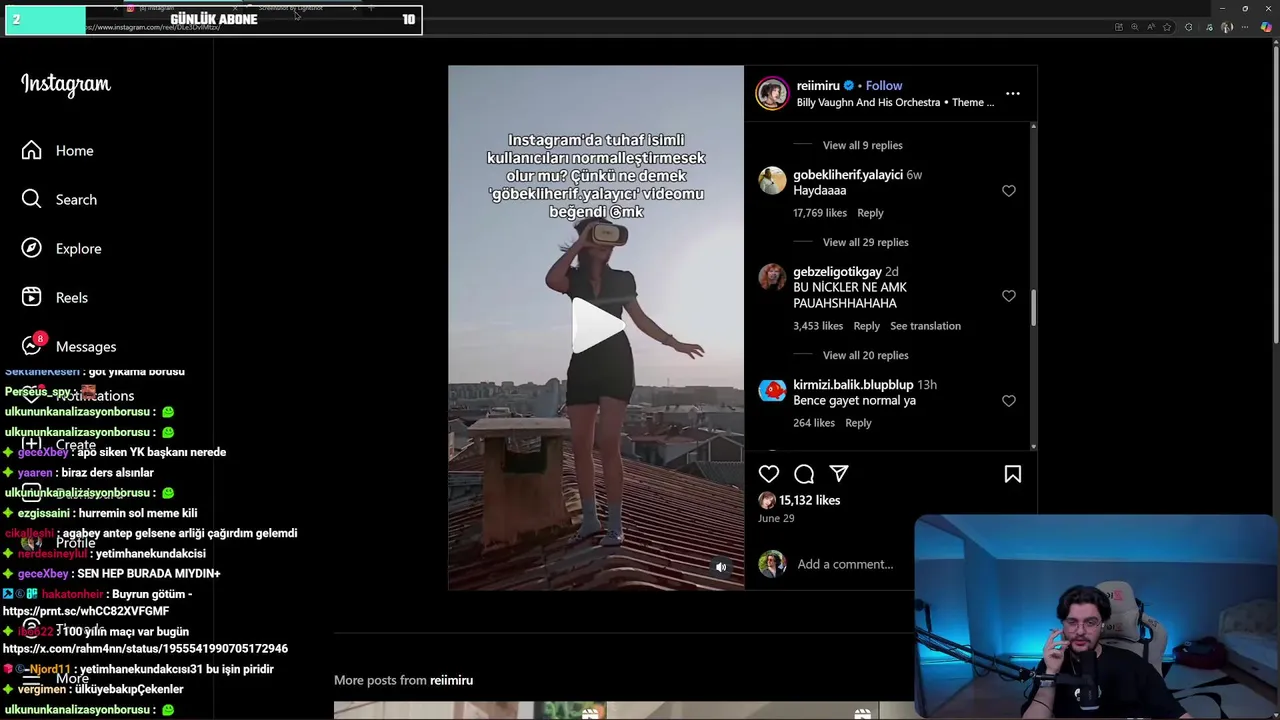Open reiimiru username in post header

[x=818, y=85]
